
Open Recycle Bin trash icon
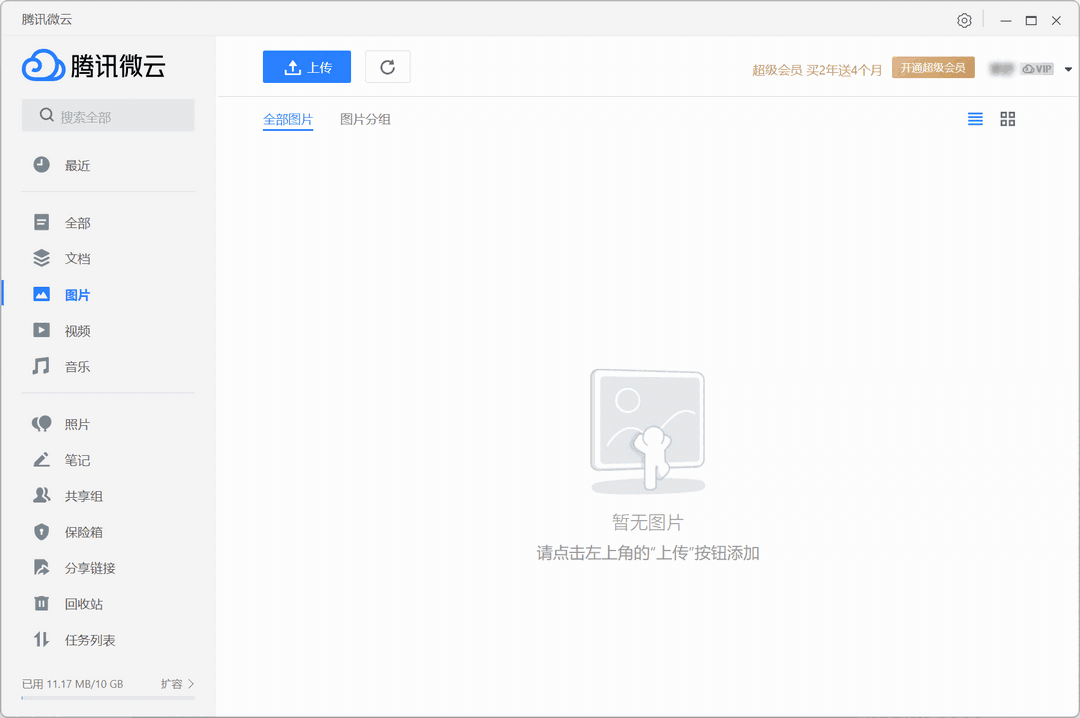pos(41,603)
